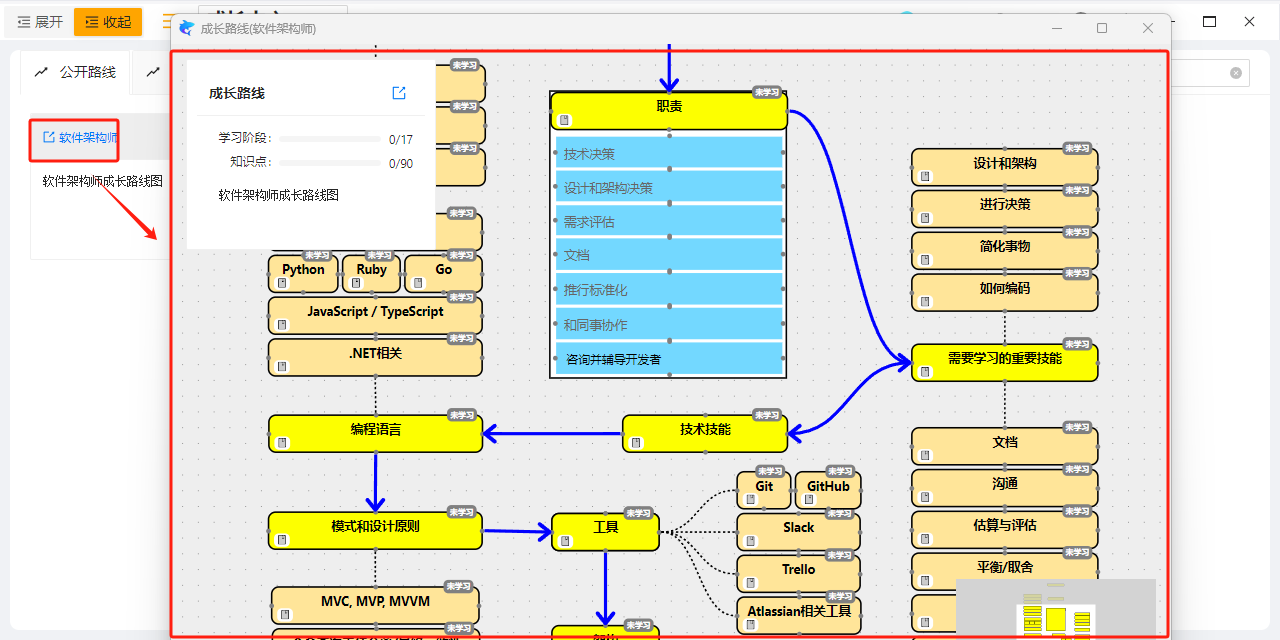Toggle 未学习 badge on 模式和设计原则 node
Viewport: 1280px width, 640px height.
point(461,512)
